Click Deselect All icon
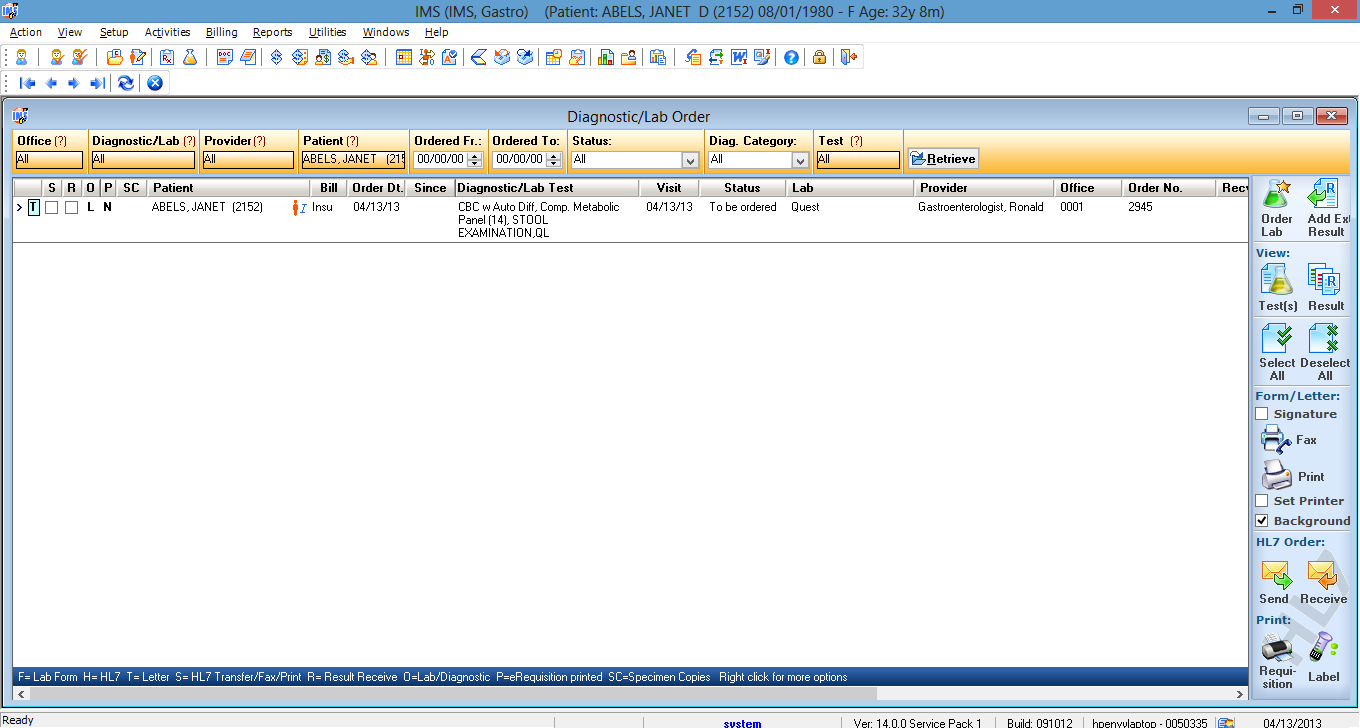 (1324, 338)
